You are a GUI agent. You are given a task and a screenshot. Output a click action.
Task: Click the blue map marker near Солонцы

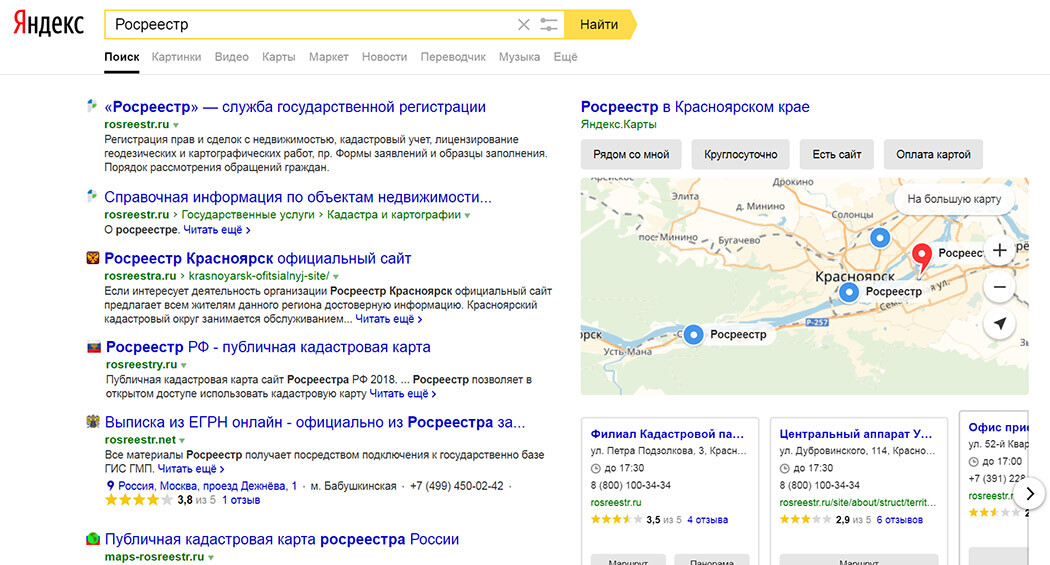coord(879,237)
